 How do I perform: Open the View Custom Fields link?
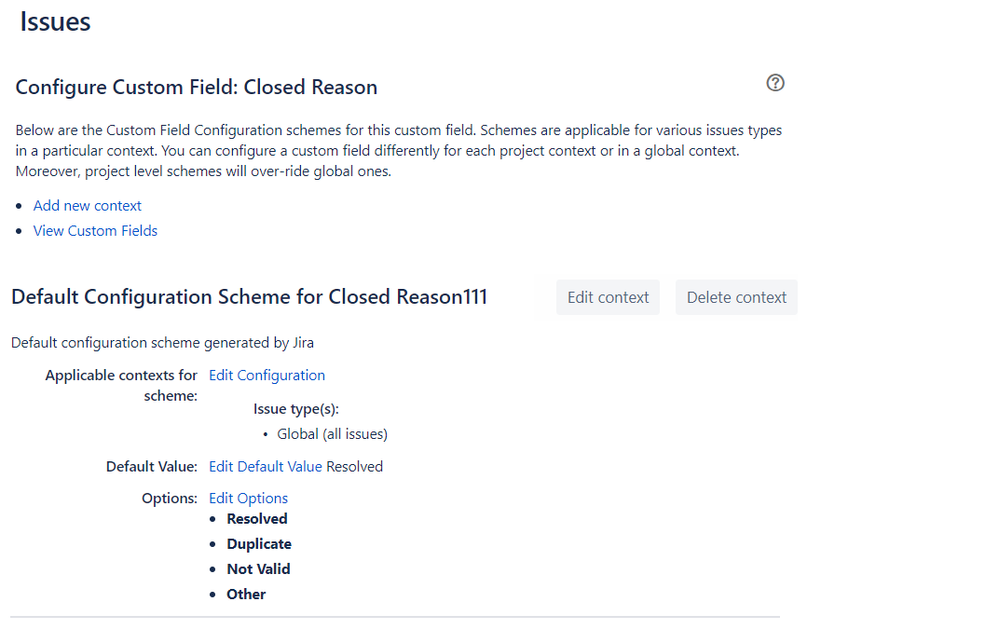point(95,231)
